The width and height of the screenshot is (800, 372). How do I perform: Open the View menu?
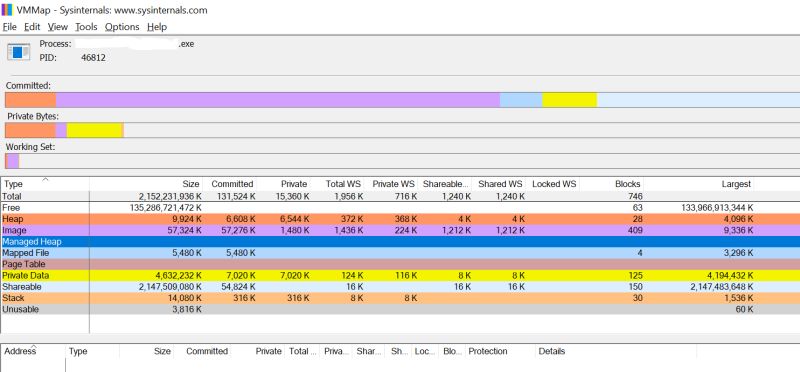(58, 27)
